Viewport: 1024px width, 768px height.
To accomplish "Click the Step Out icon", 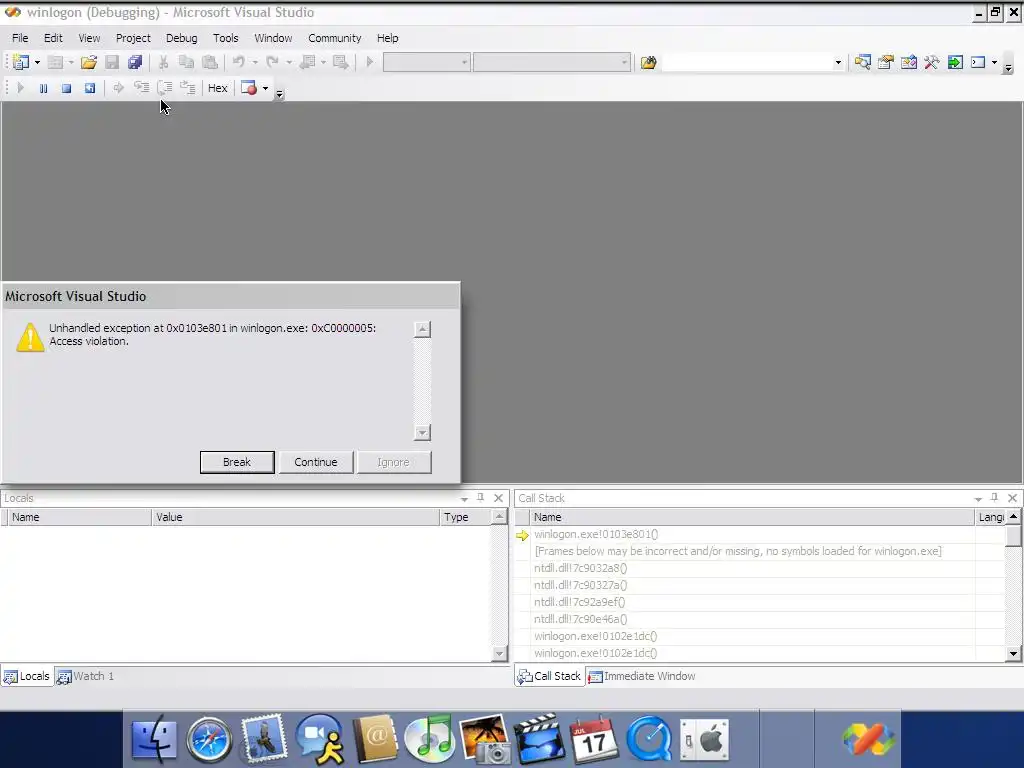I will (187, 88).
